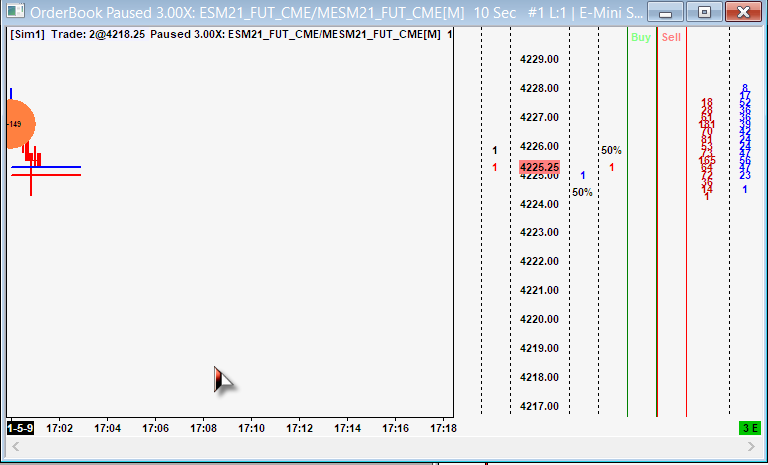Image resolution: width=768 pixels, height=465 pixels.
Task: Click the 50% label next to 4226.00
Action: (611, 150)
